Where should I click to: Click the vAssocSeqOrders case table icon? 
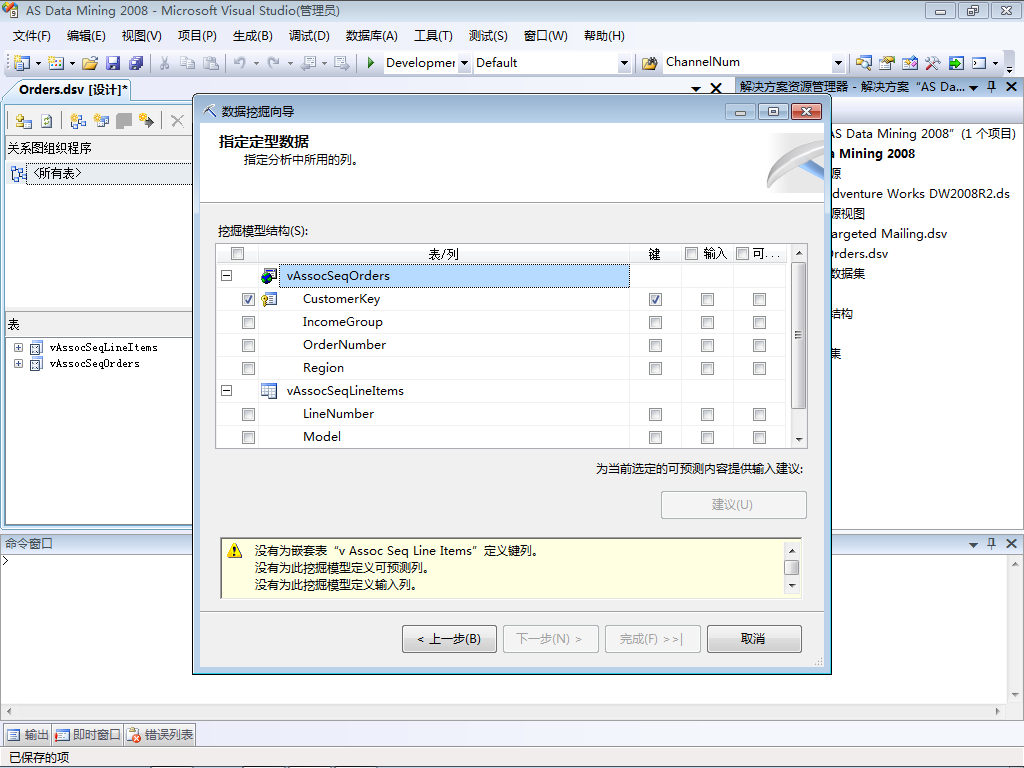click(x=268, y=276)
